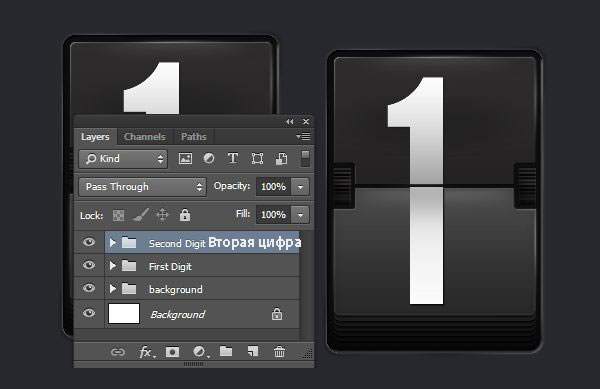Select the Second Digit layer name
Viewport: 600px width, 389px height.
click(x=177, y=244)
